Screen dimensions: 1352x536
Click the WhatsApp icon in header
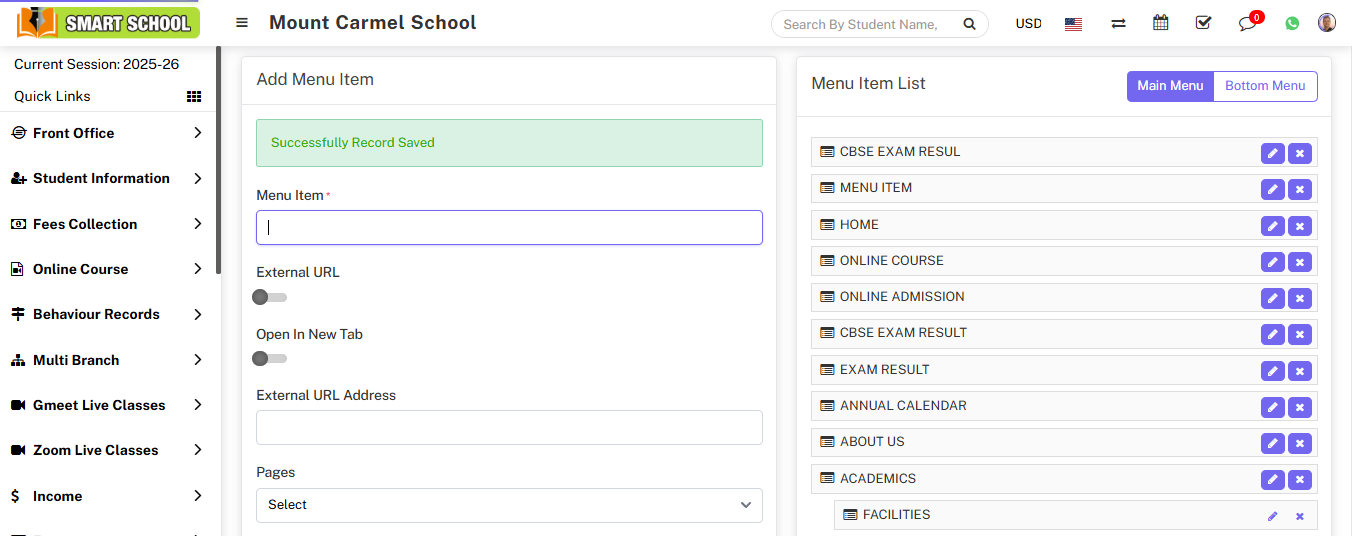tap(1292, 23)
